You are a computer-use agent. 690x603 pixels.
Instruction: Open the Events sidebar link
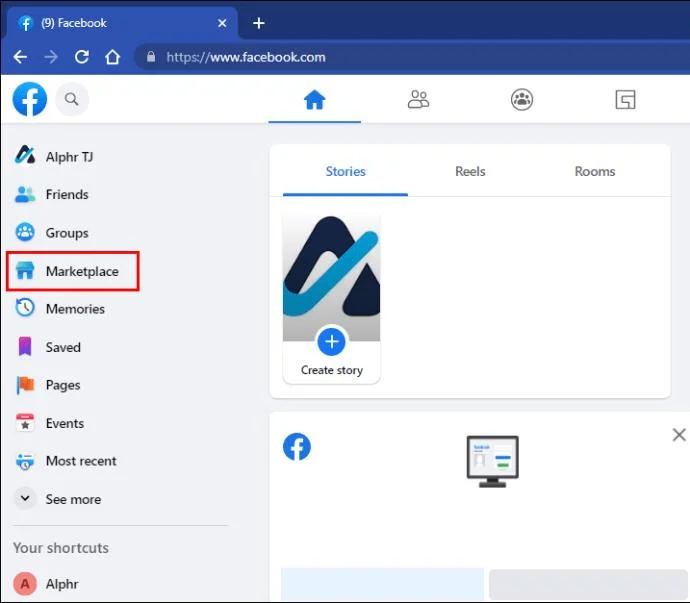pyautogui.click(x=65, y=423)
